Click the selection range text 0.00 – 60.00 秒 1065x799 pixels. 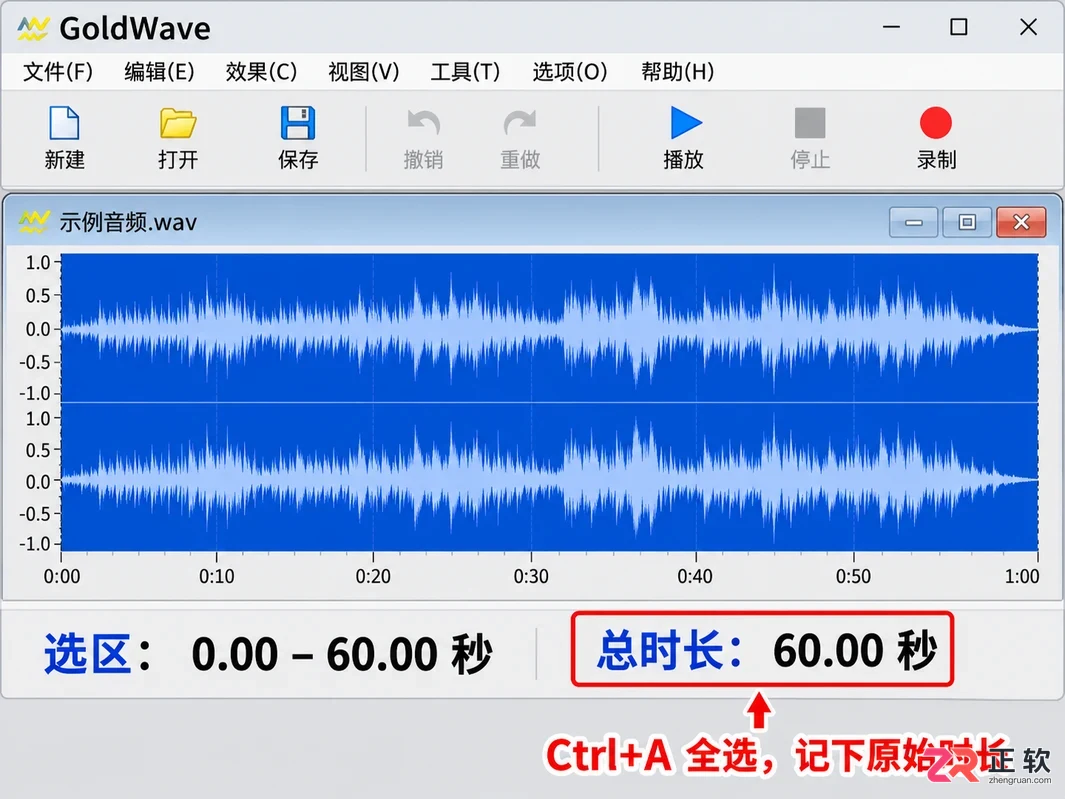(342, 654)
